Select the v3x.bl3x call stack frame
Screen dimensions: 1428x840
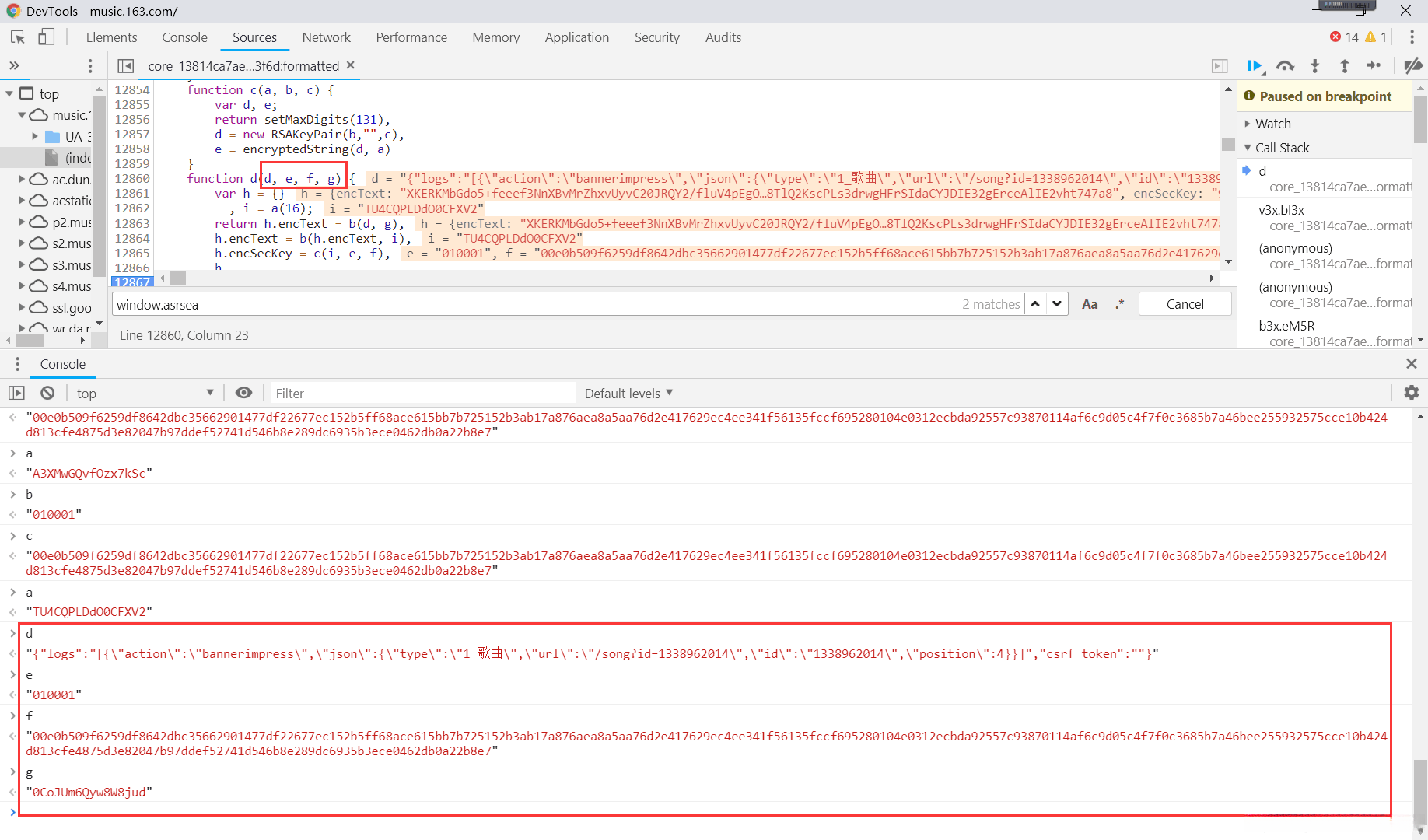tap(1326, 218)
